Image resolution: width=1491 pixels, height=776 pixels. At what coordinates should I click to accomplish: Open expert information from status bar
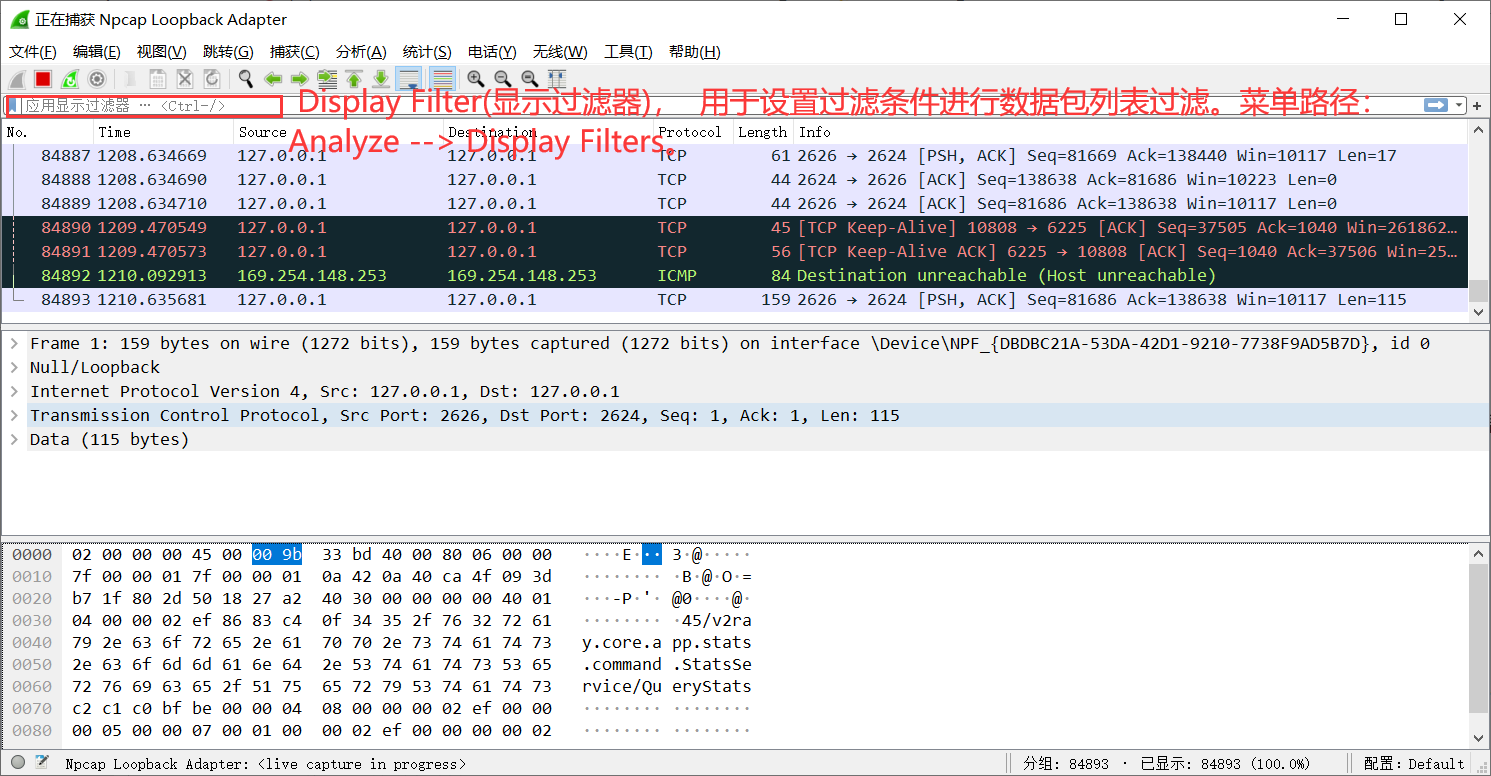pos(18,763)
